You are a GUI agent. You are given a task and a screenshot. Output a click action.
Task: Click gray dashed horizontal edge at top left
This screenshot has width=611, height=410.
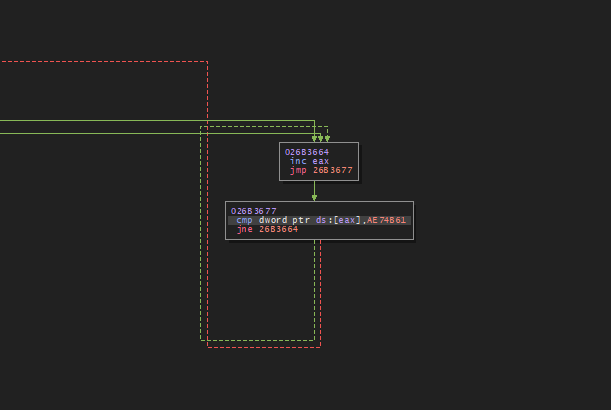point(100,62)
